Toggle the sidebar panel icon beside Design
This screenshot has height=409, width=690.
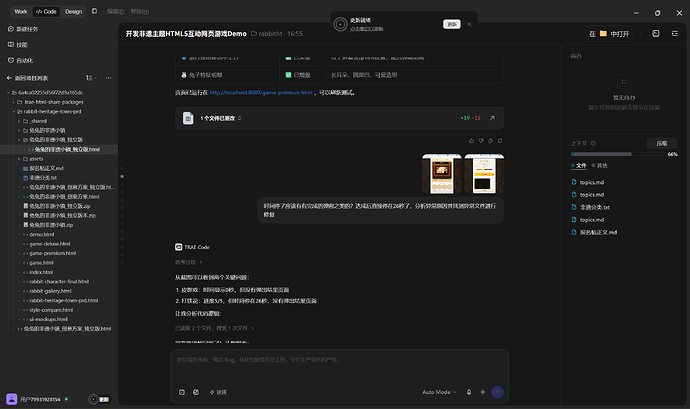click(94, 11)
